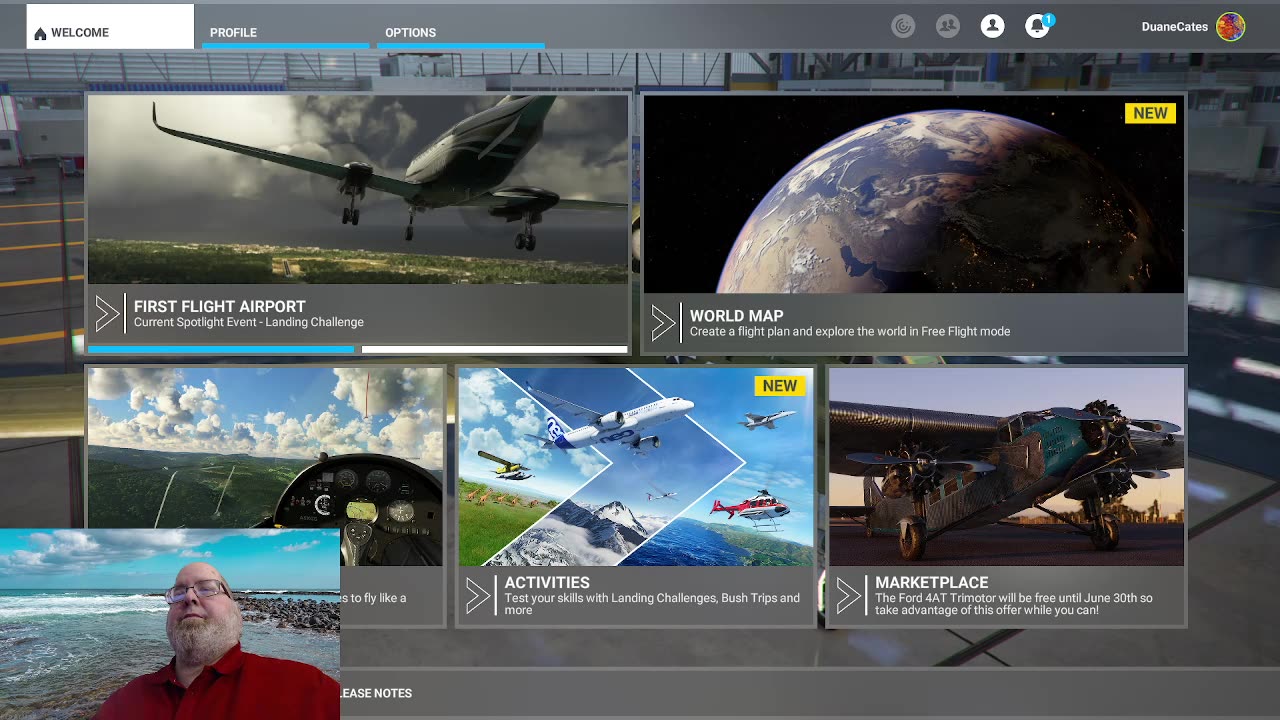Click the Activities title text

547,583
